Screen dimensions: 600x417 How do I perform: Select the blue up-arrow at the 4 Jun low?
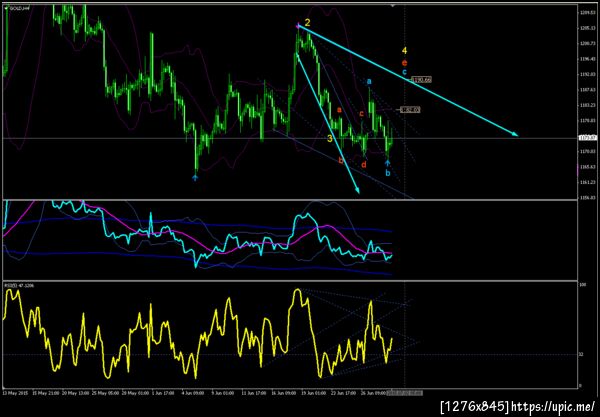pos(195,178)
